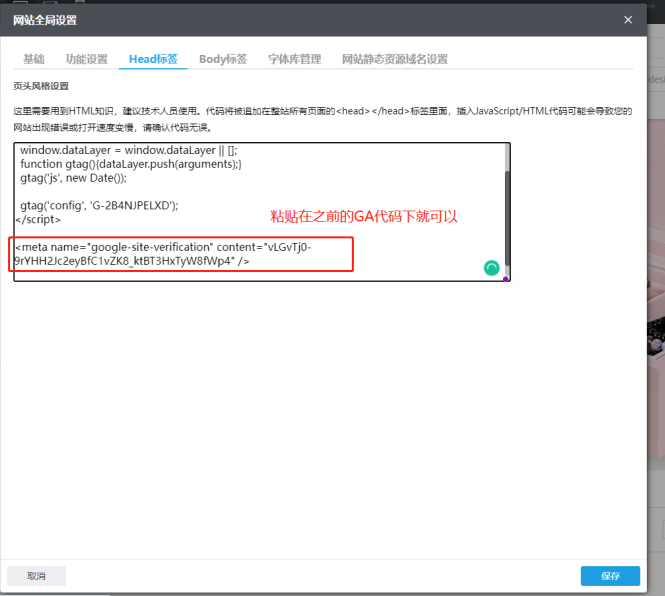Select the Head标签 tab
Viewport: 665px width, 596px height.
point(153,59)
